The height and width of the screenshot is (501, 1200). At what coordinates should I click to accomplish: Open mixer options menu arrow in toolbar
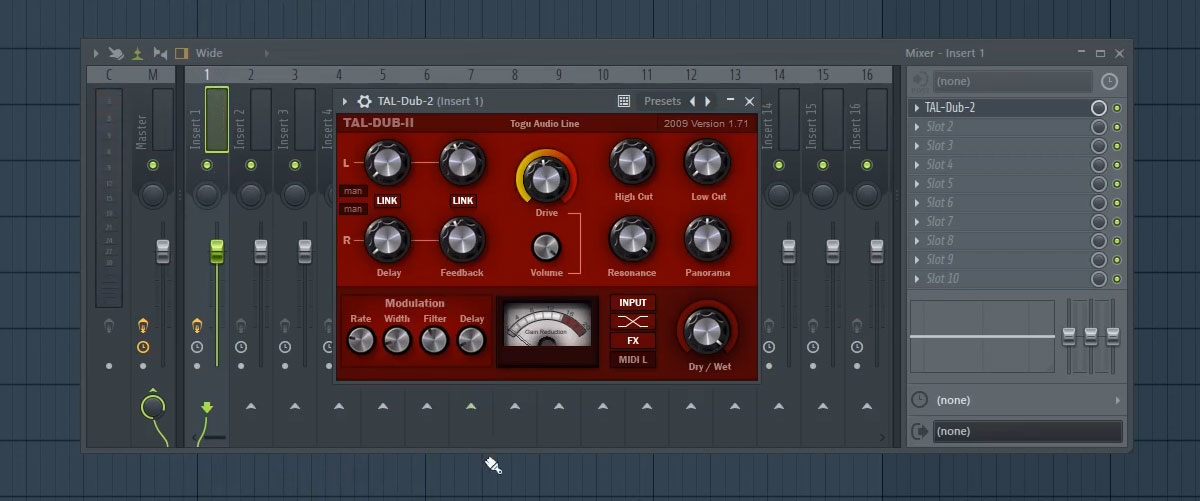tap(96, 53)
